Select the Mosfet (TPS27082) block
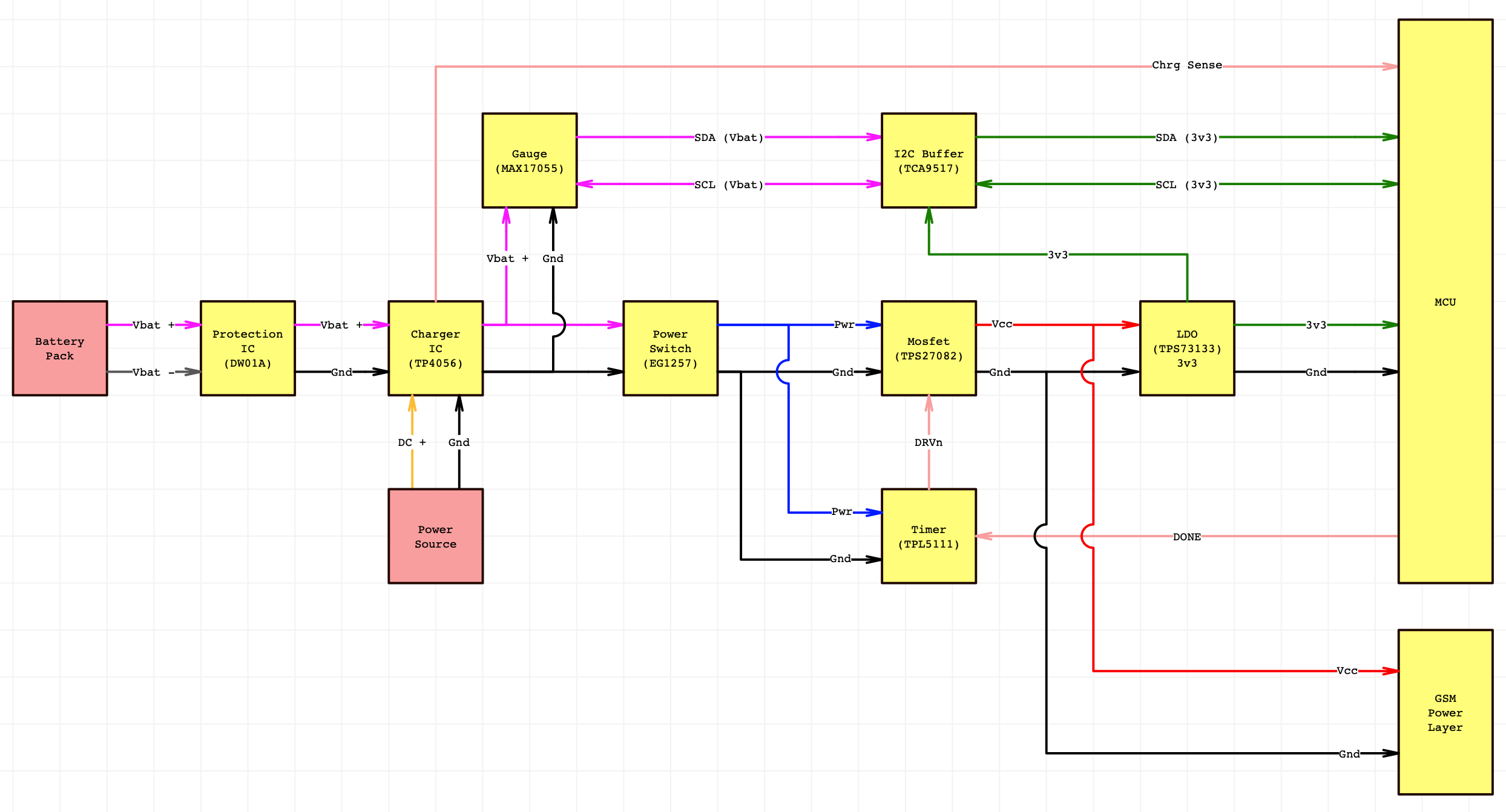 pyautogui.click(x=929, y=349)
